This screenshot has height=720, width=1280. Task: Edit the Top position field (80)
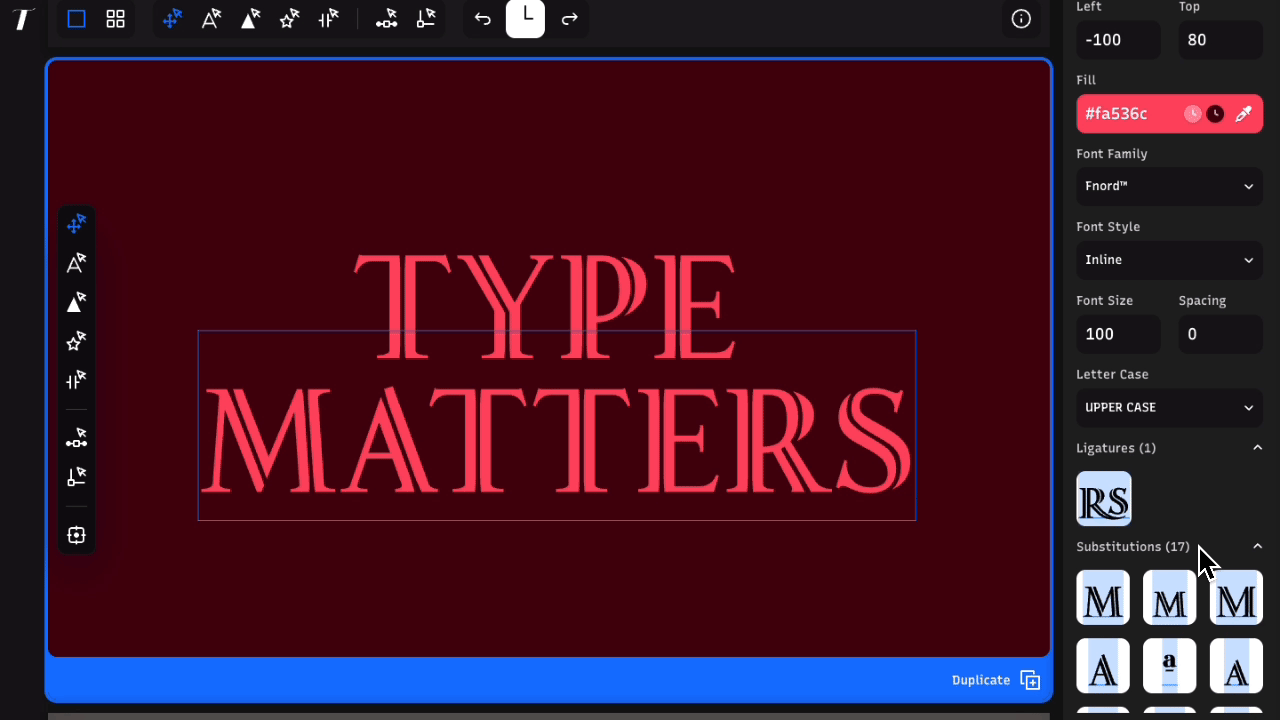point(1220,40)
